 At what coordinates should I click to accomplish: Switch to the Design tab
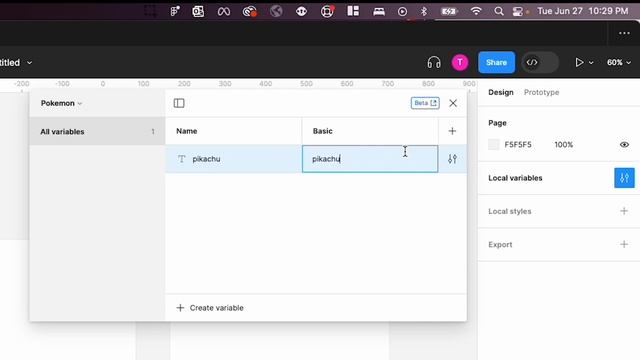[500, 92]
